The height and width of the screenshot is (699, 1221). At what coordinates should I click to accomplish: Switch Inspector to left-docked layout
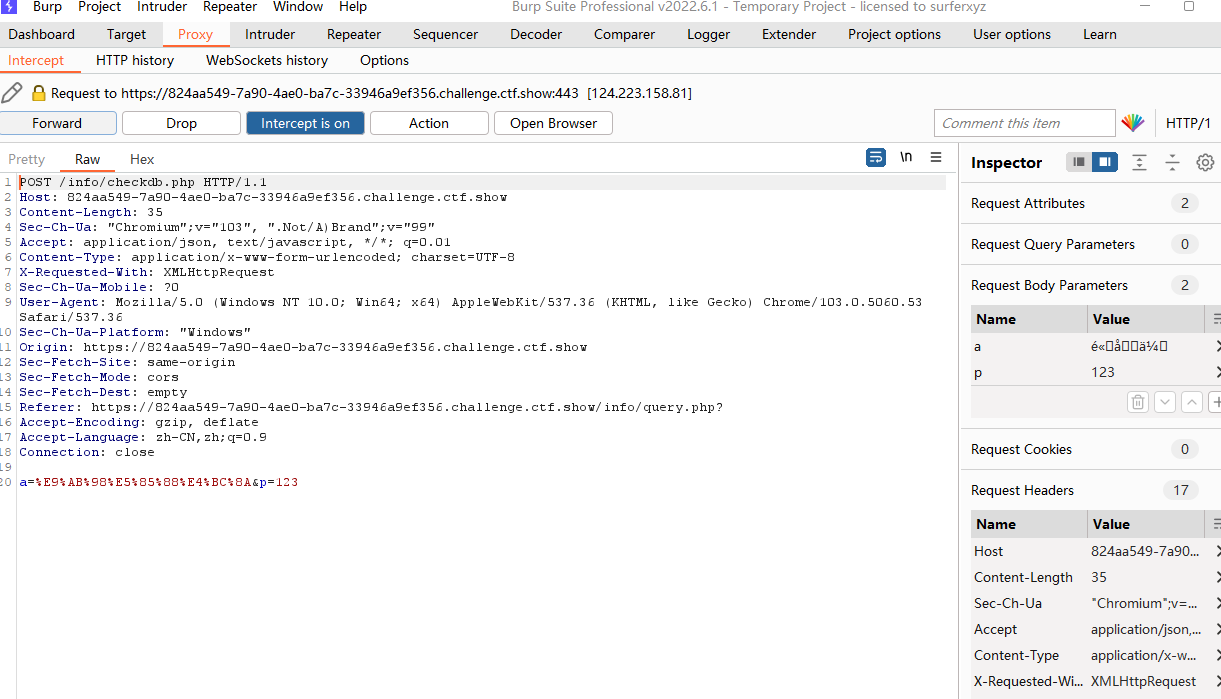(x=1079, y=162)
